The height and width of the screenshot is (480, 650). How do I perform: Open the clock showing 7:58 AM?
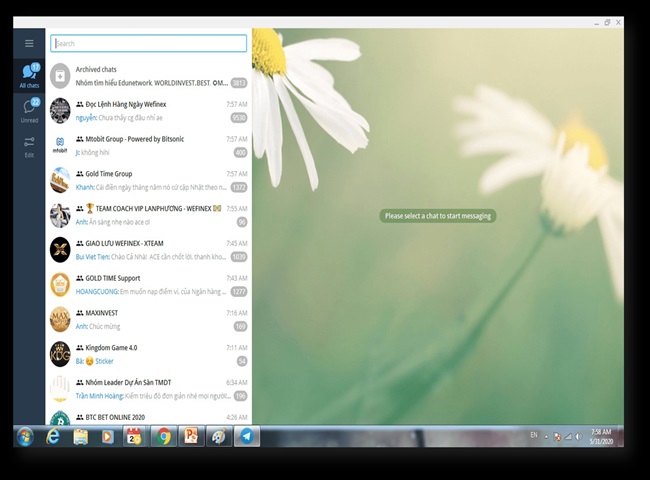(x=601, y=436)
